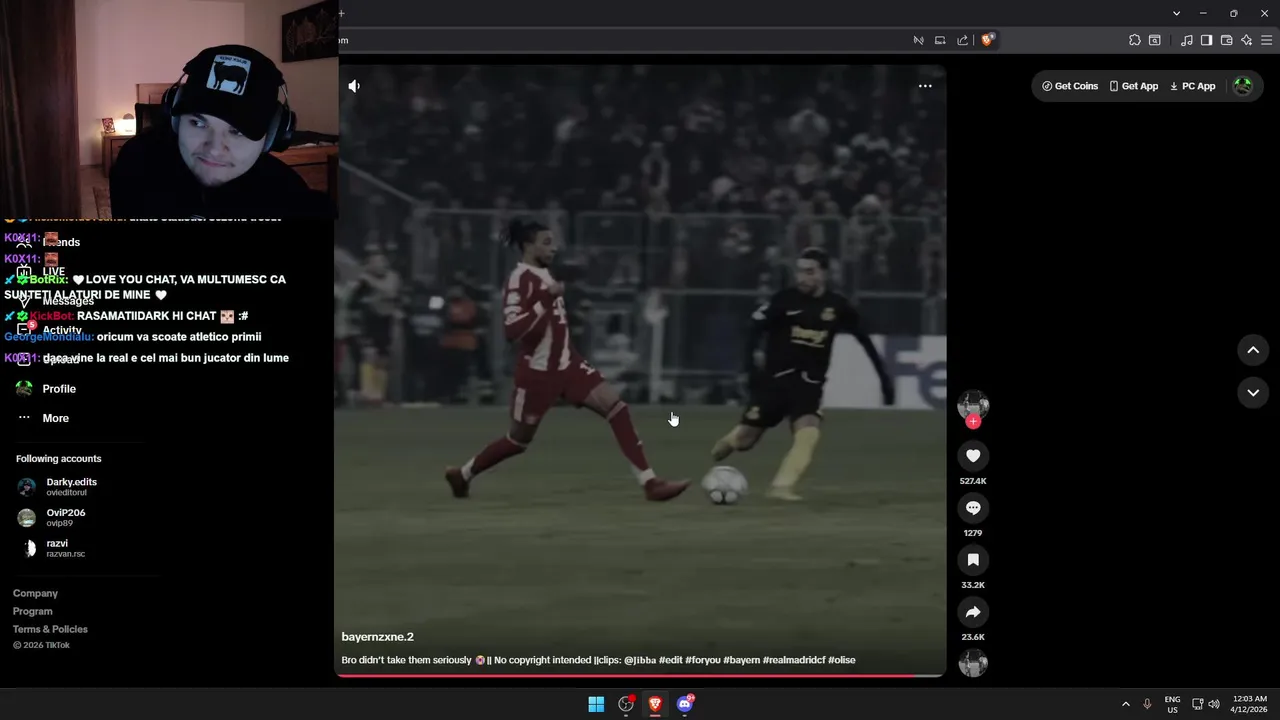Viewport: 1280px width, 720px height.
Task: Open Profile in the TikTok sidebar
Action: pos(46,389)
